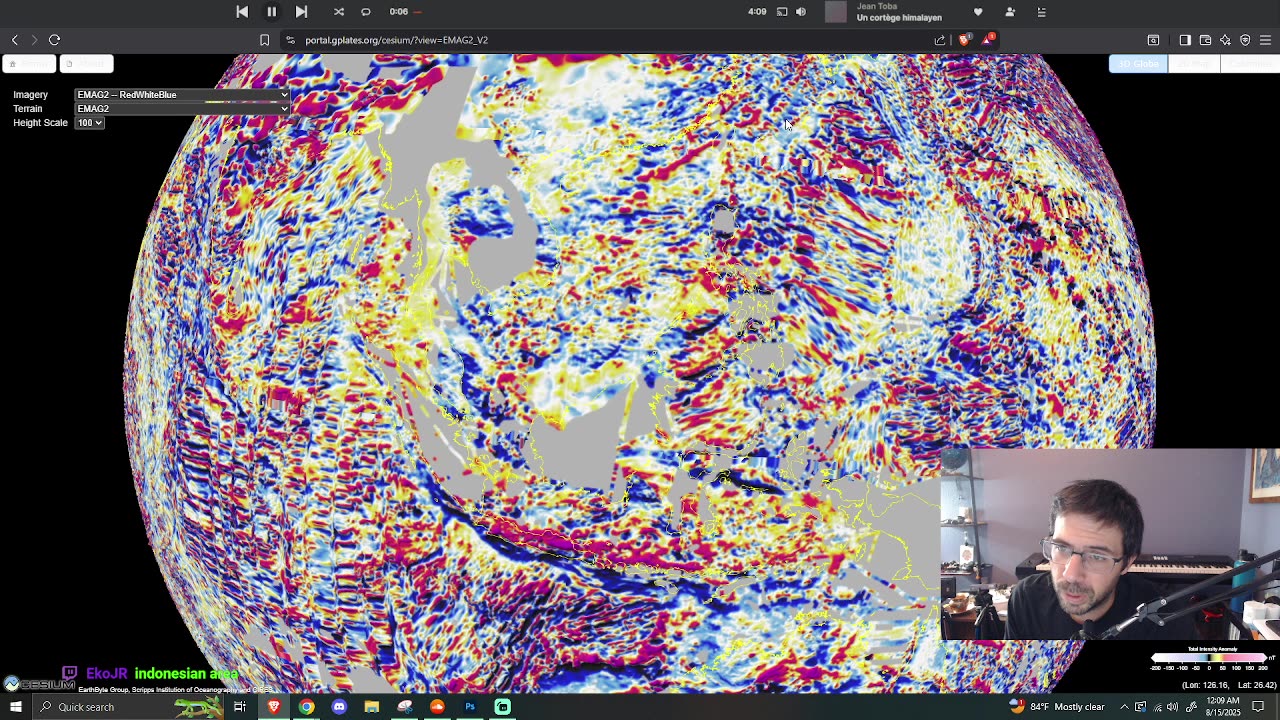This screenshot has height=720, width=1280.
Task: Open the track album artwork
Action: [x=836, y=12]
